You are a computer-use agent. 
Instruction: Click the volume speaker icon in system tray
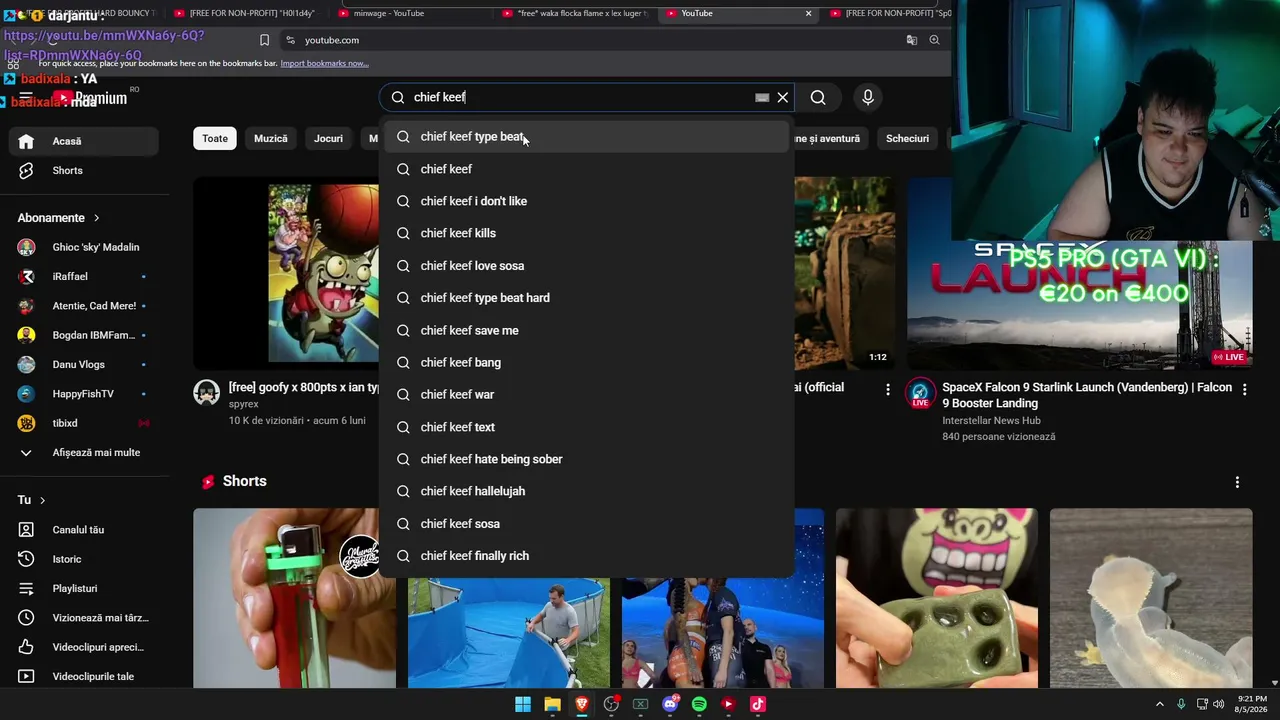(1219, 704)
